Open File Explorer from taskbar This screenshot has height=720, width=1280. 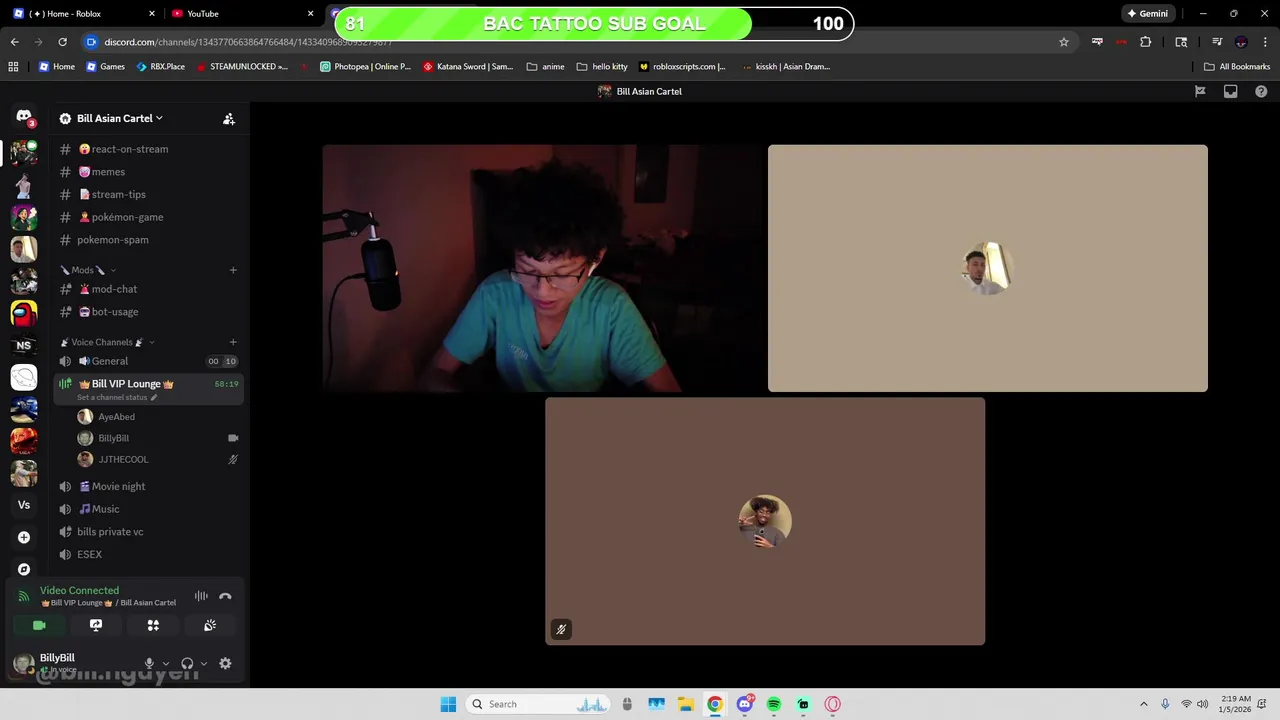pos(686,704)
